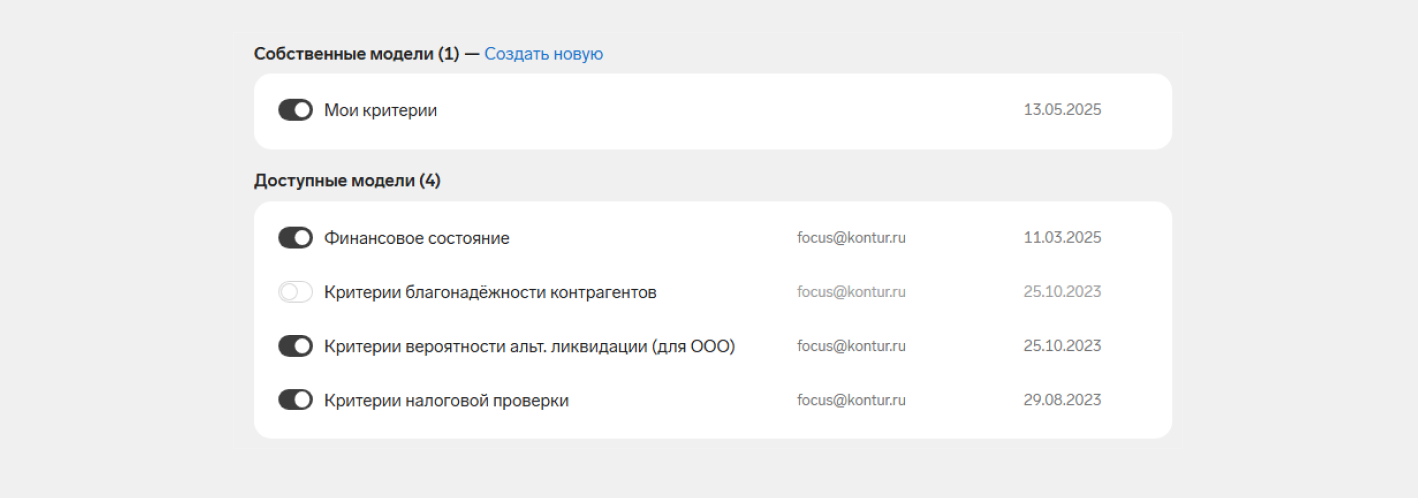Click the «Создать новую» link
Image resolution: width=1418 pixels, height=498 pixels.
tap(543, 54)
